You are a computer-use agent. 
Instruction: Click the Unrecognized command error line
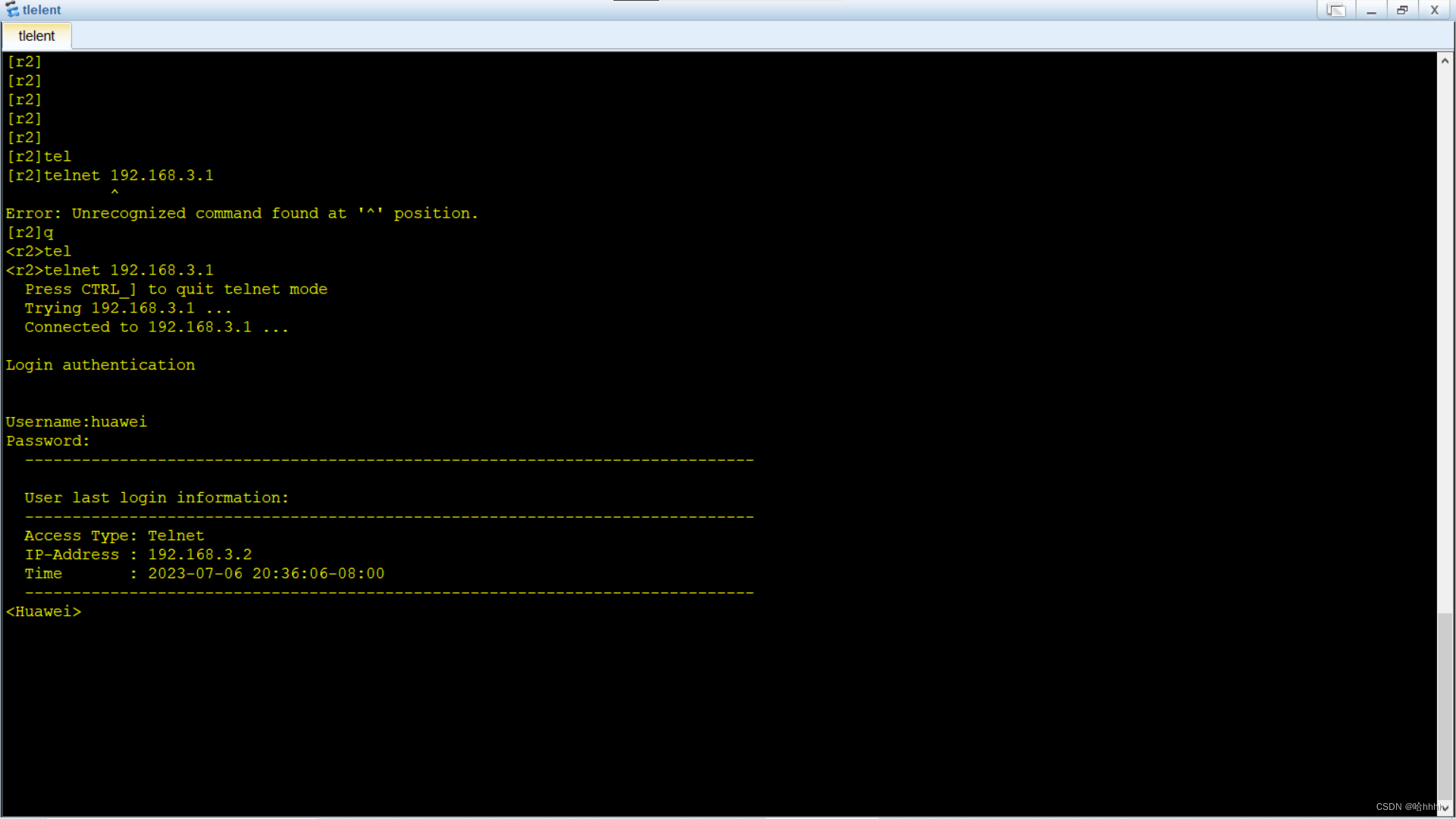coord(242,213)
